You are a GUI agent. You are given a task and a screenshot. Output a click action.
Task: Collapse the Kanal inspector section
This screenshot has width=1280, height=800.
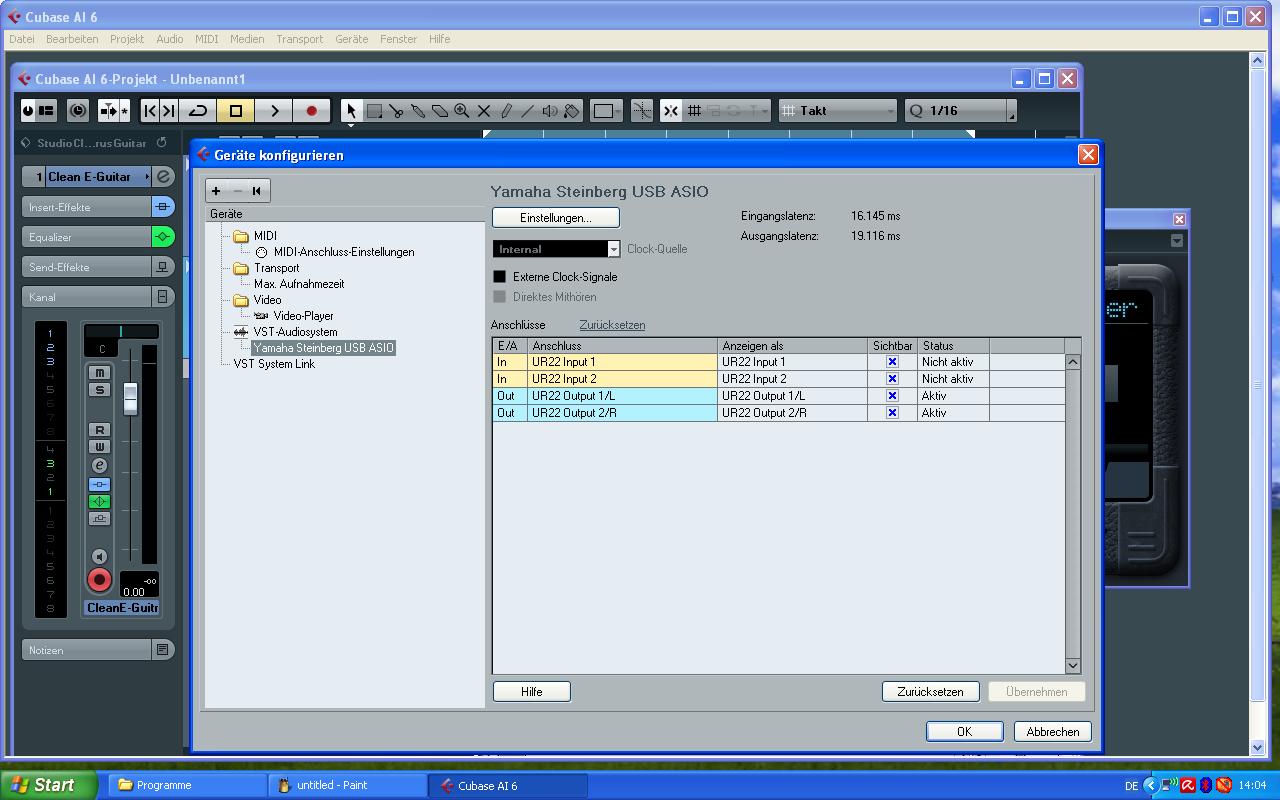[87, 297]
